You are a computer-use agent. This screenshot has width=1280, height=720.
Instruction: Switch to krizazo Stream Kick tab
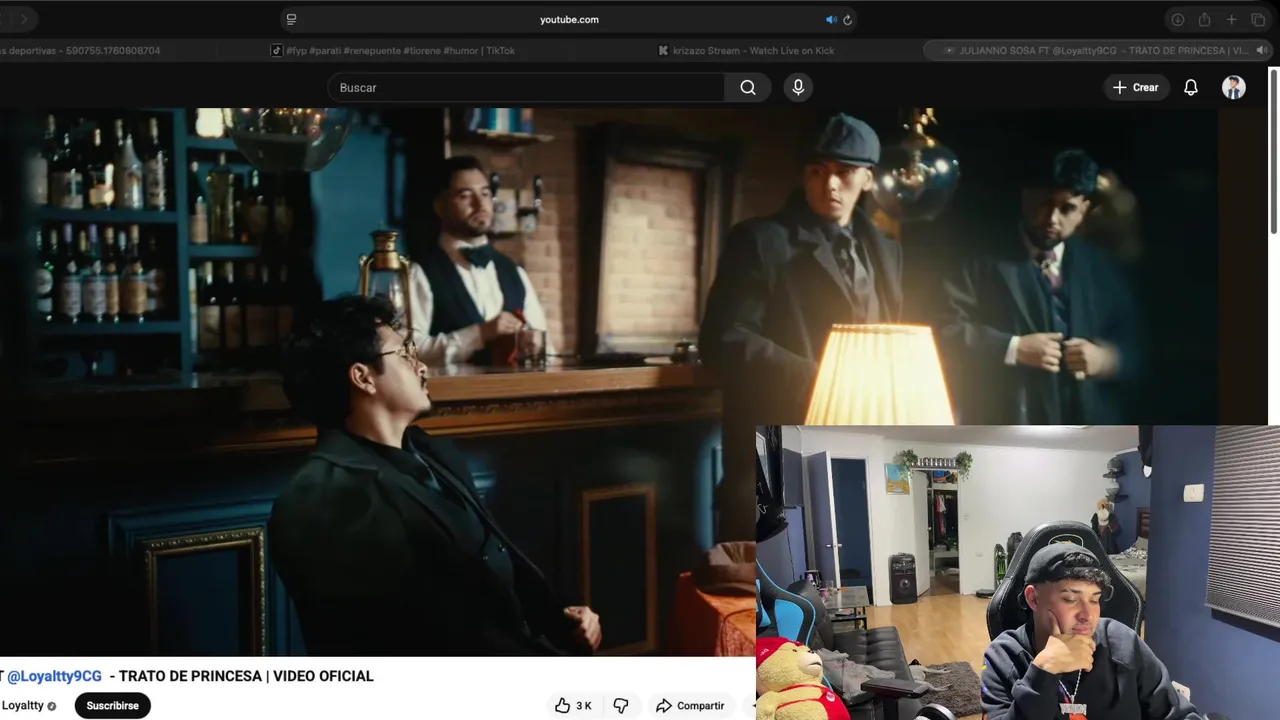(x=746, y=50)
